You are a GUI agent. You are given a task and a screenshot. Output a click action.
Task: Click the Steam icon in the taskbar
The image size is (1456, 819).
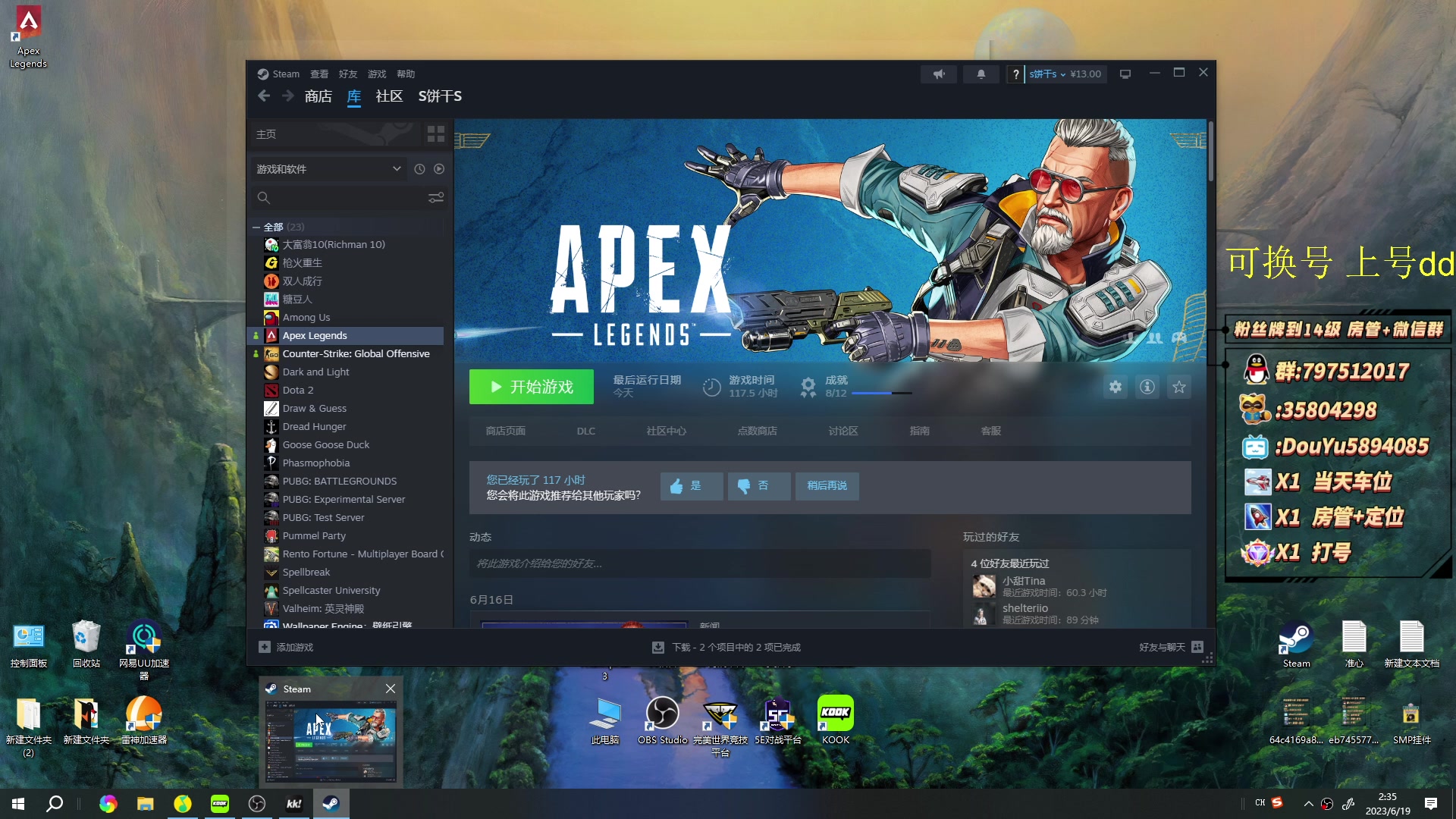click(331, 804)
